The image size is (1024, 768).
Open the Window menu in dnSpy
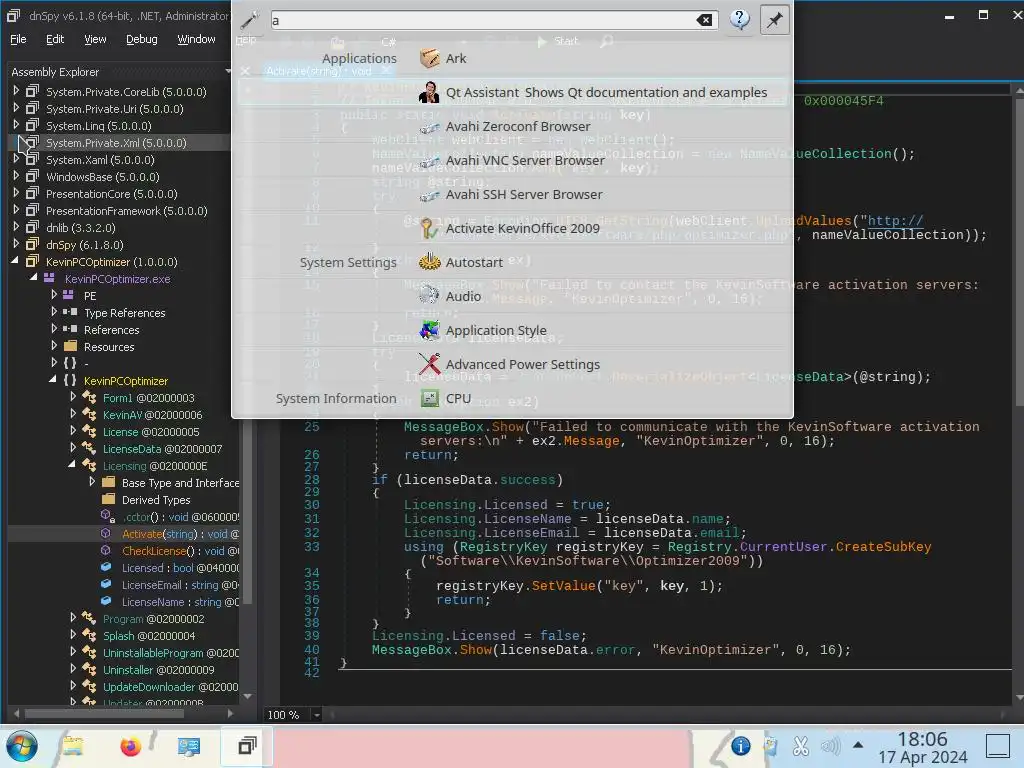coord(196,39)
